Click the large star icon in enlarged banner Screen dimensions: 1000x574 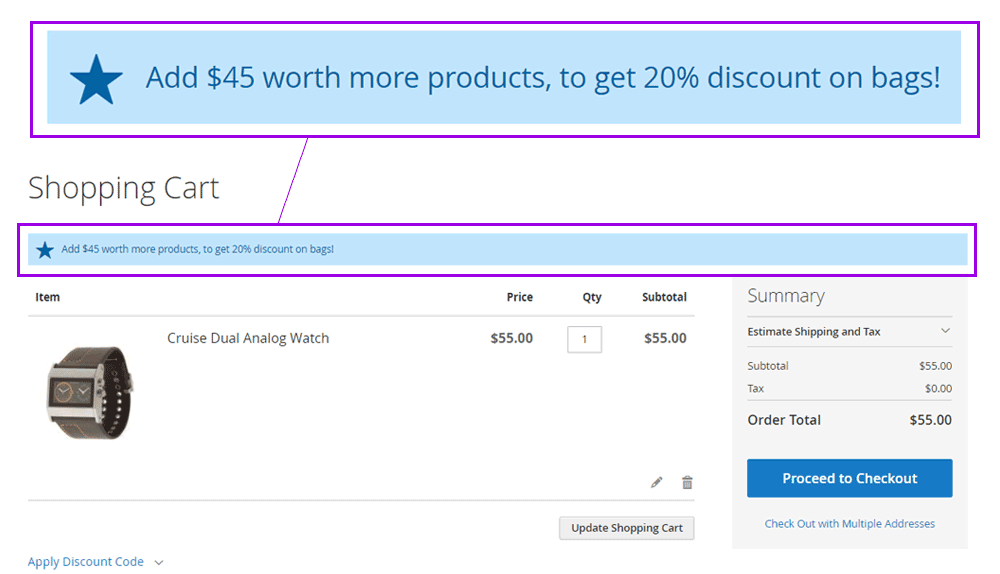pyautogui.click(x=96, y=79)
